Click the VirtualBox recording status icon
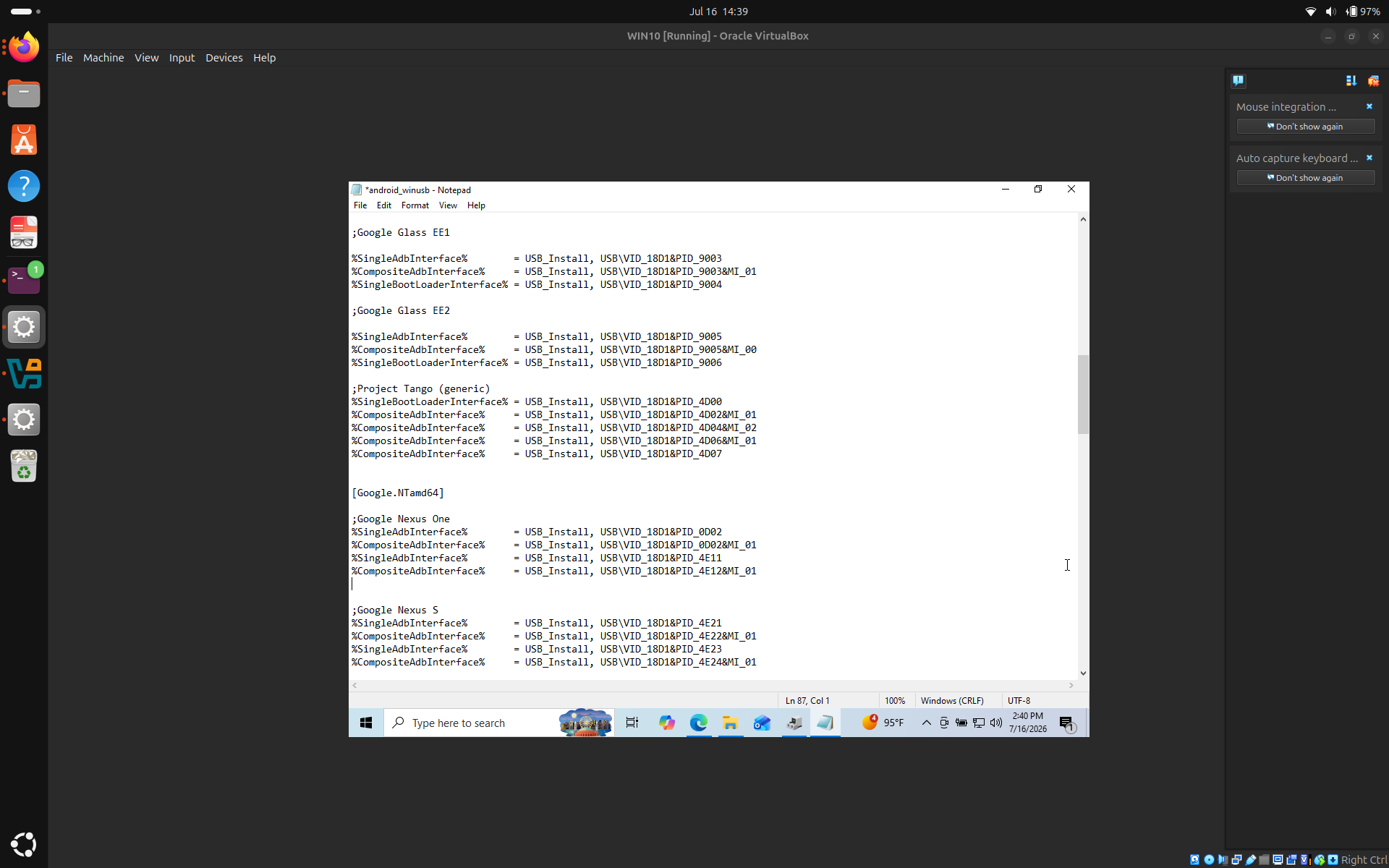This screenshot has width=1389, height=868. click(1291, 860)
